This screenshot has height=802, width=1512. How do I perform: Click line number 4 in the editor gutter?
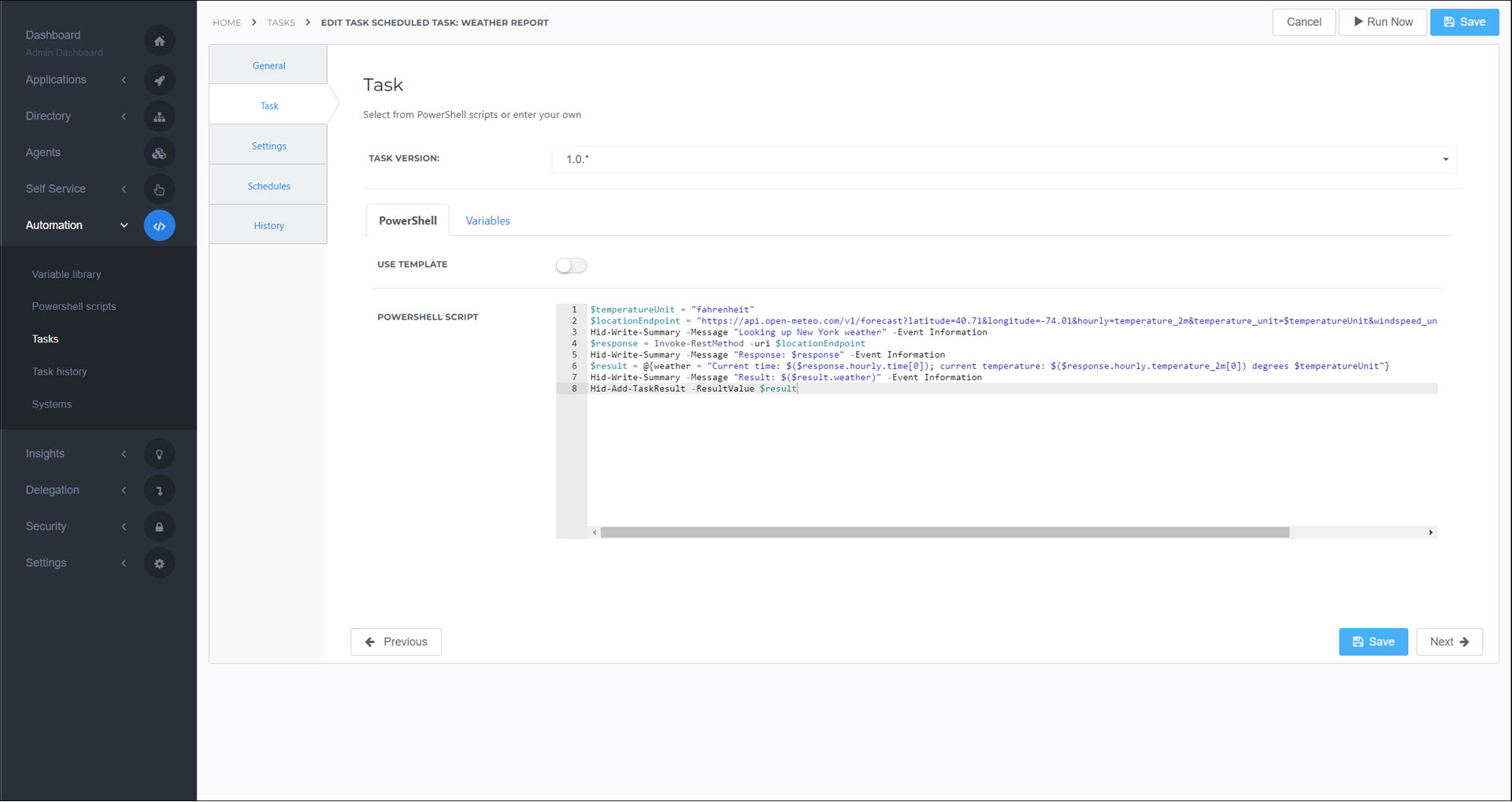pos(574,344)
